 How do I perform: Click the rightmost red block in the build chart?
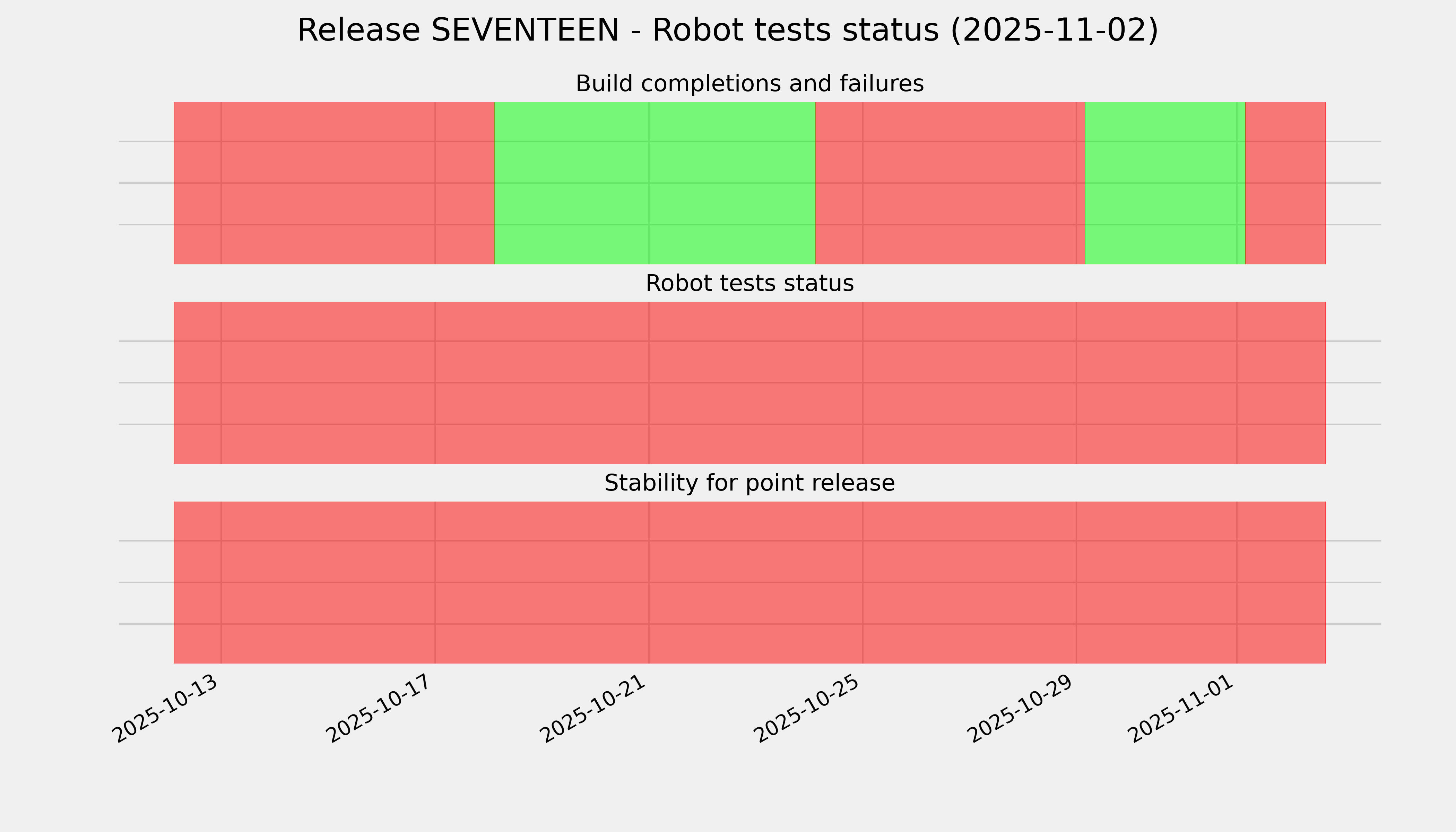[x=1285, y=183]
